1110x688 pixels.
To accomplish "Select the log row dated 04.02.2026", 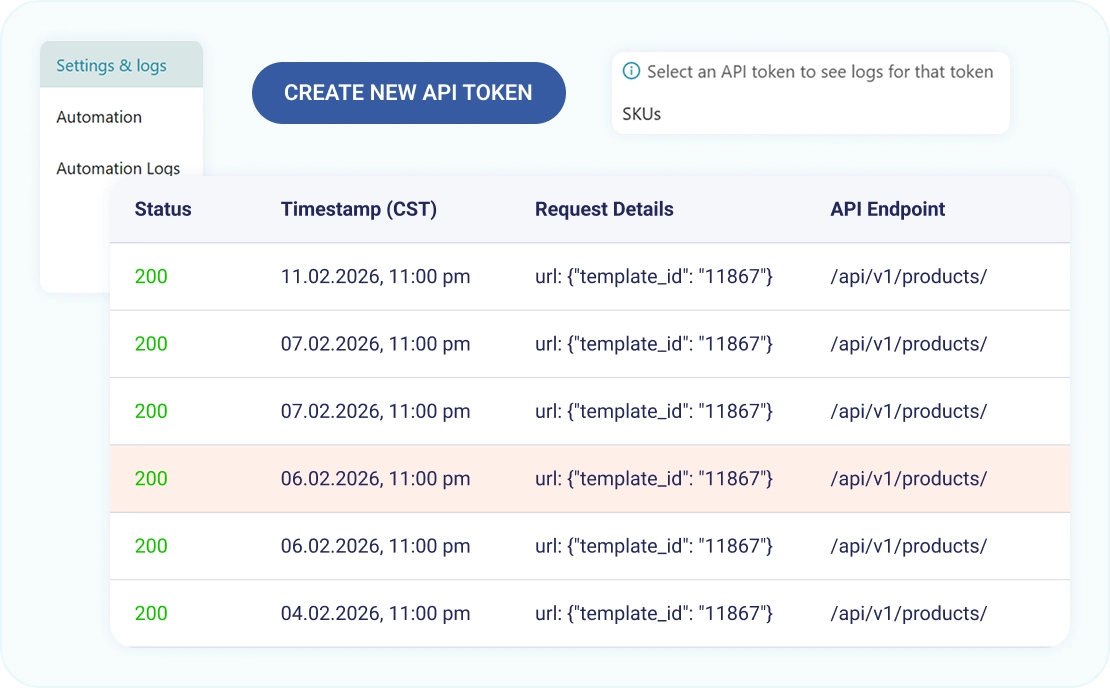I will coord(590,613).
